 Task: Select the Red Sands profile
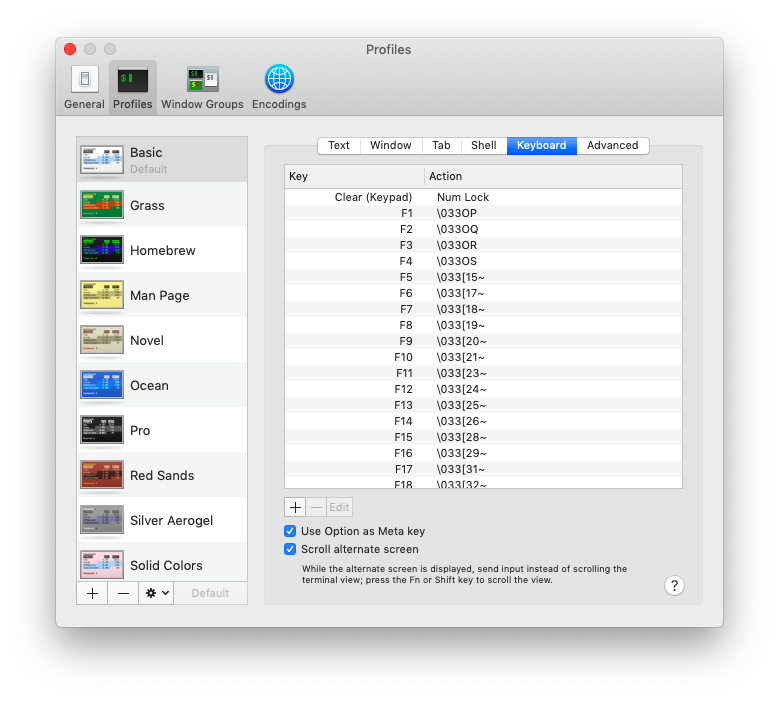162,475
